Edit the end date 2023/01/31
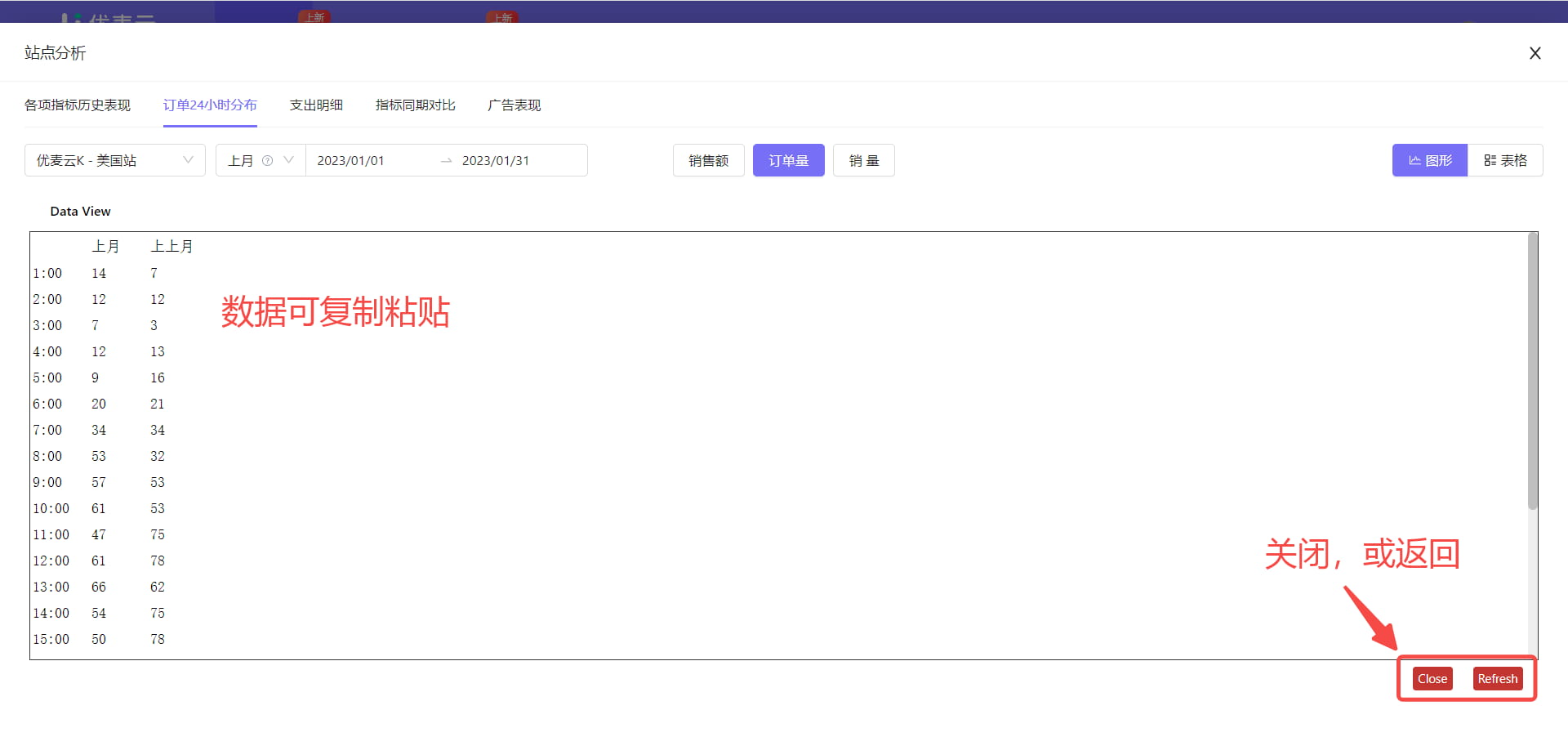 click(496, 160)
